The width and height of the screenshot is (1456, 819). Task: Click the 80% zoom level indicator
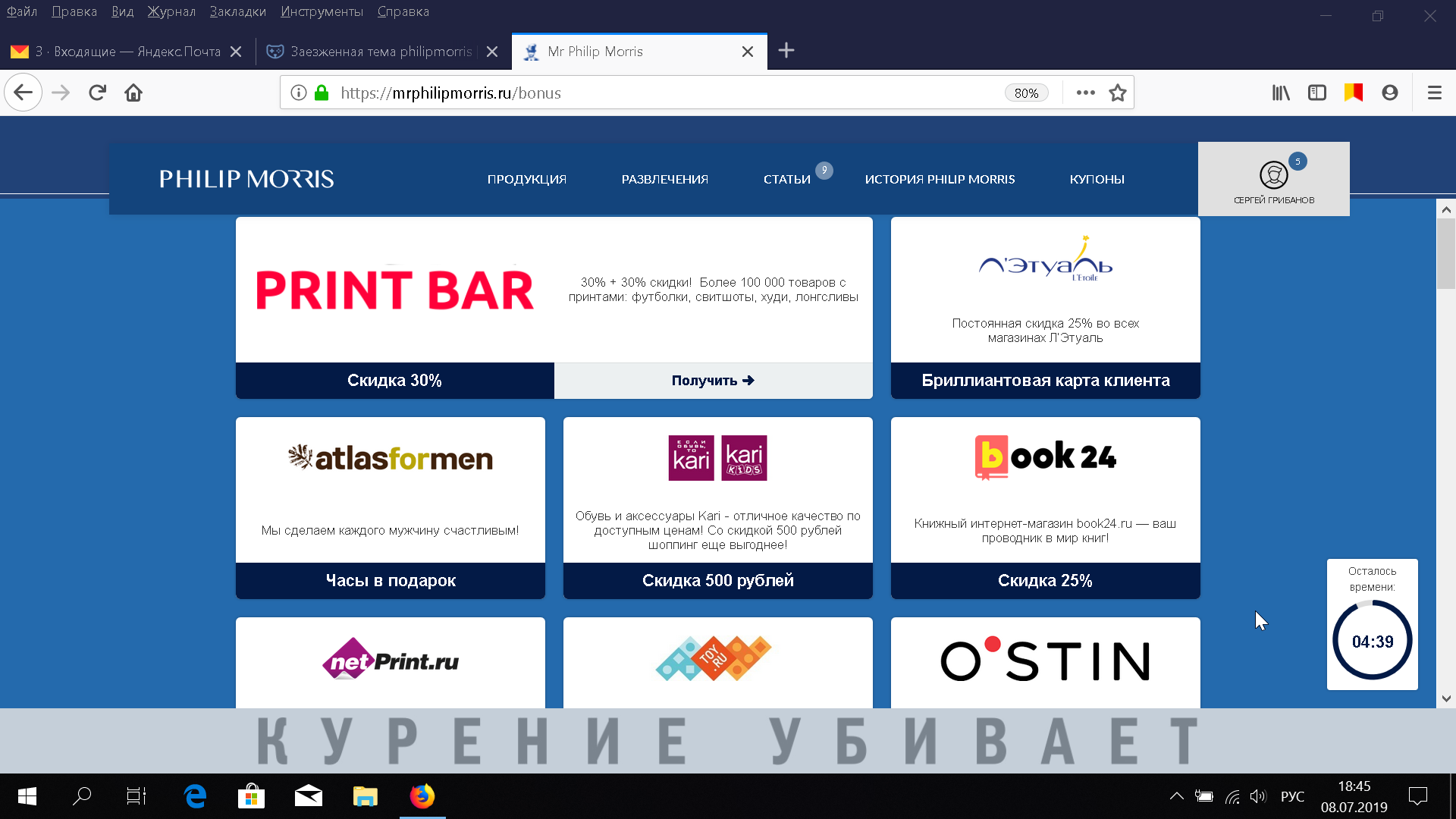click(1027, 93)
